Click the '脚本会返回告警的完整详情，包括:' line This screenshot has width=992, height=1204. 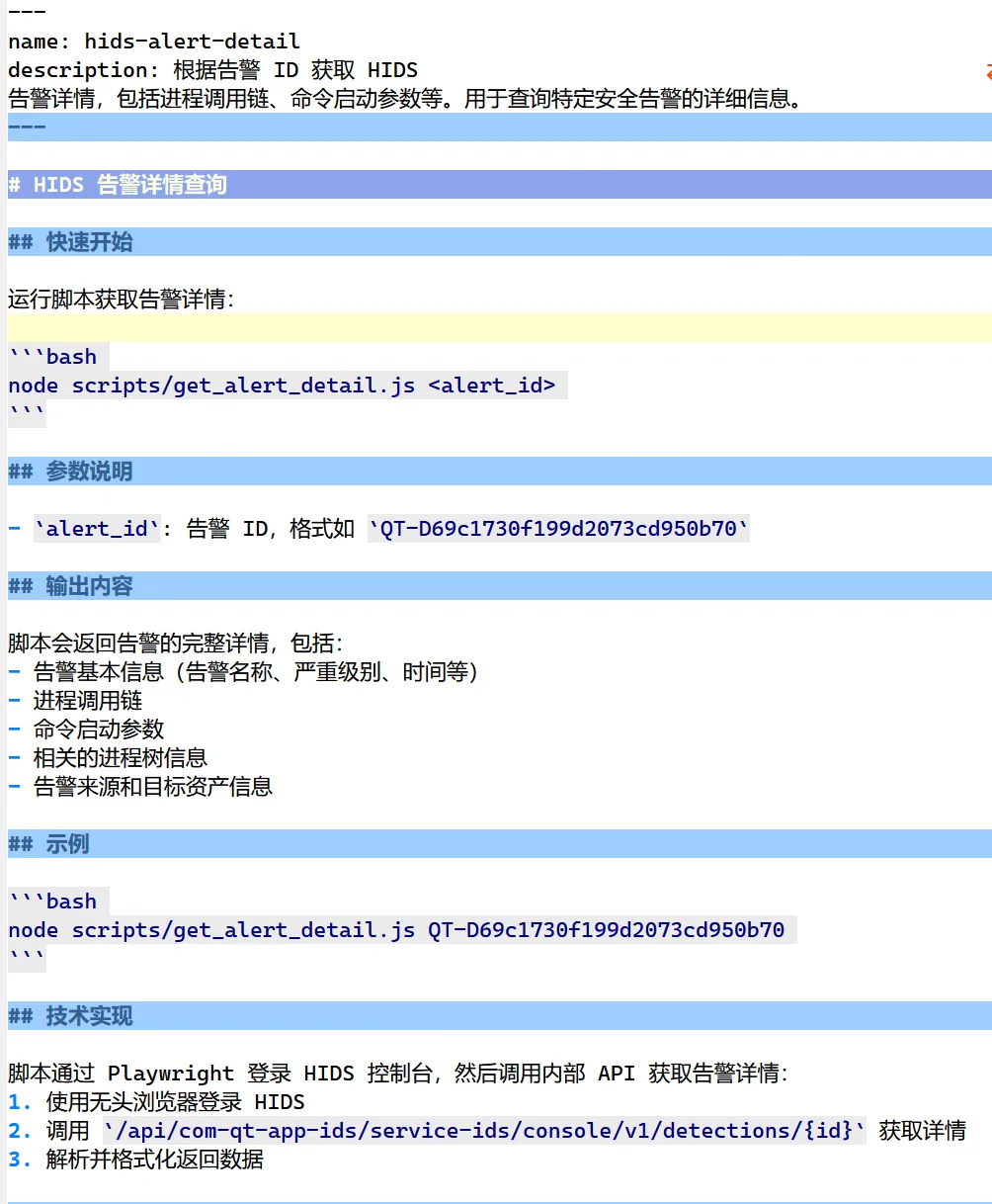pyautogui.click(x=176, y=644)
